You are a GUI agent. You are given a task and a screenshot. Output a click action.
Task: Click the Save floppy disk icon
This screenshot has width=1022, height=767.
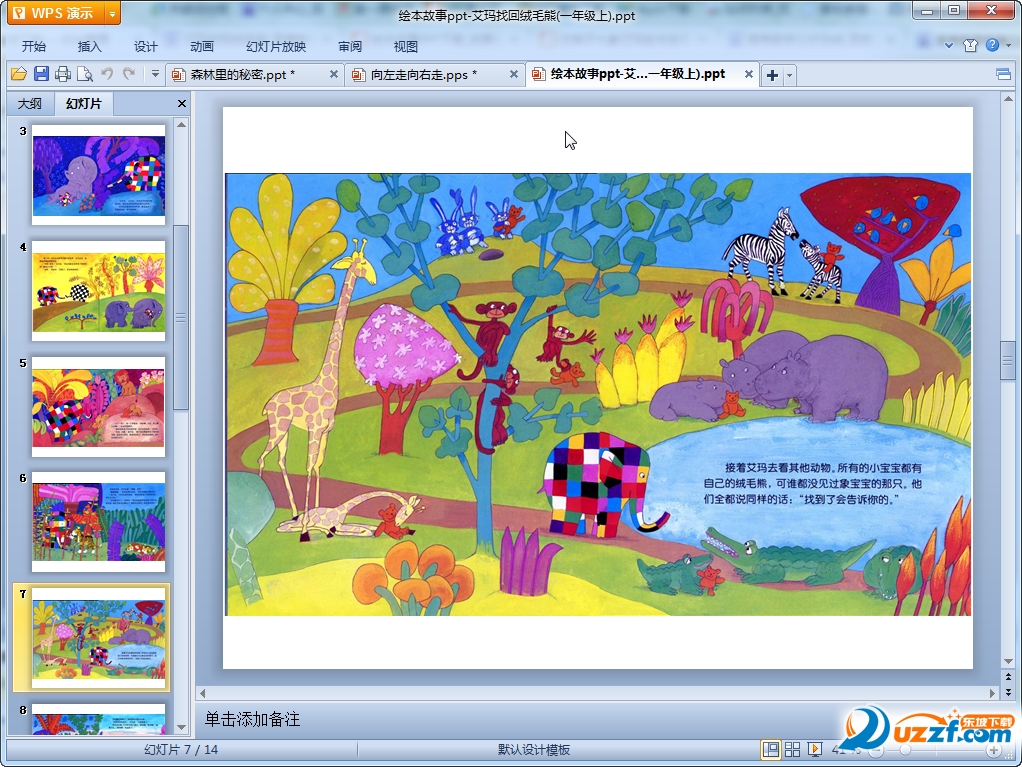[x=41, y=74]
